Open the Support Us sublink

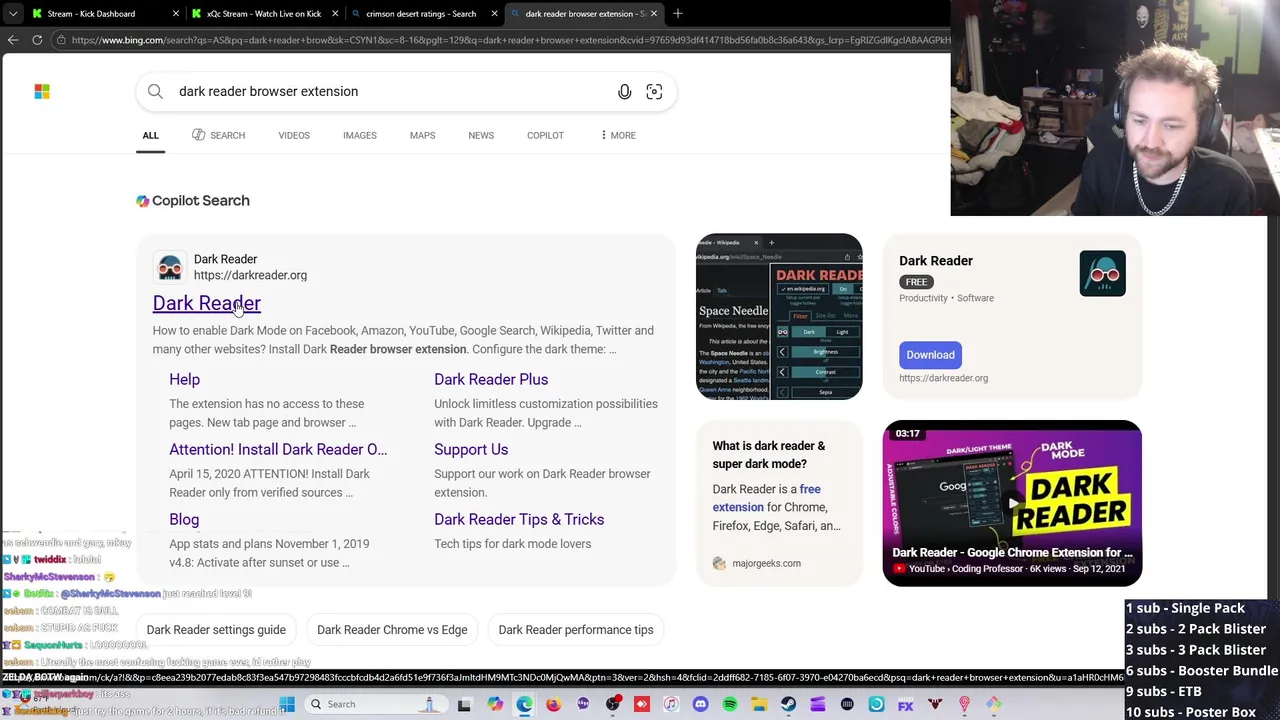point(471,449)
